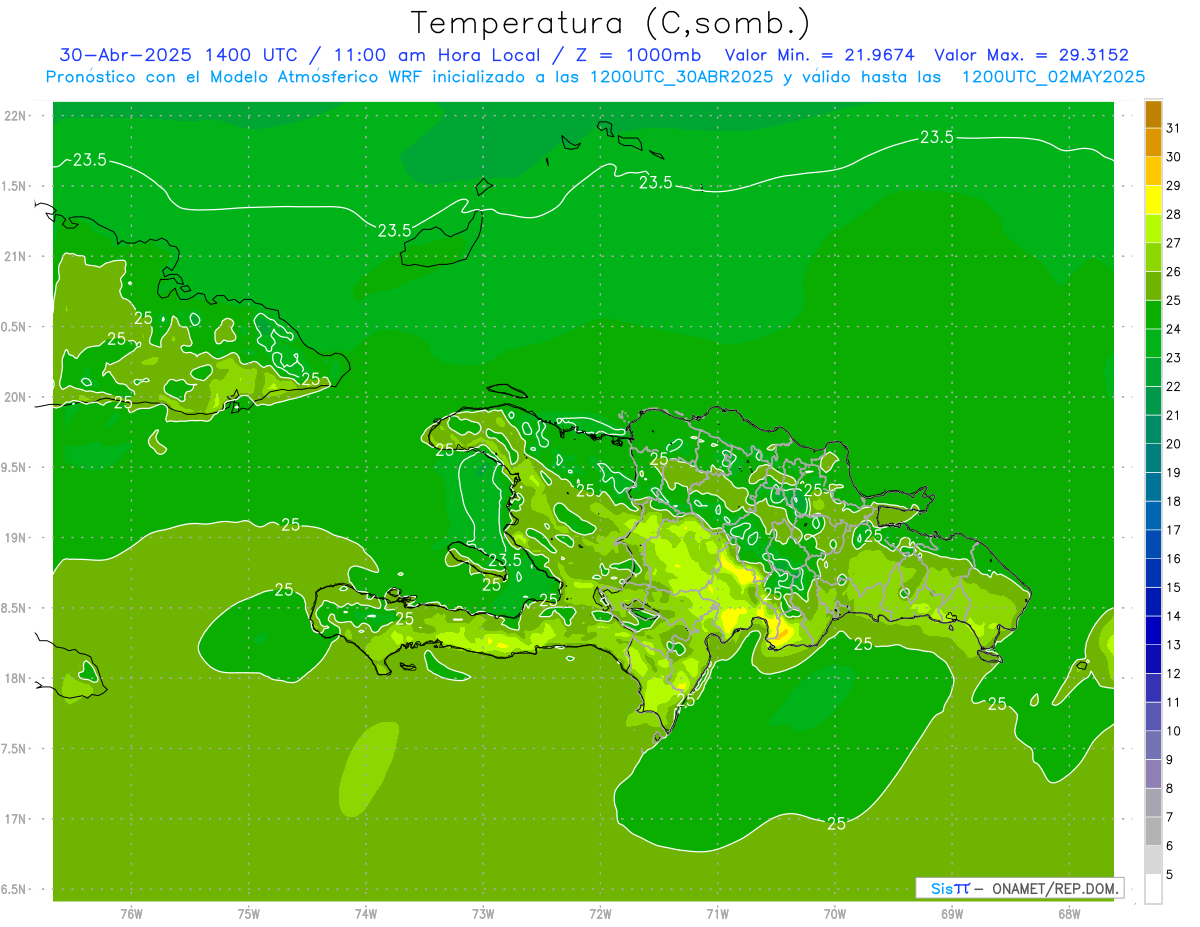1200x927 pixels.
Task: Click legend value "12" on the color scale
Action: pyautogui.click(x=1174, y=674)
